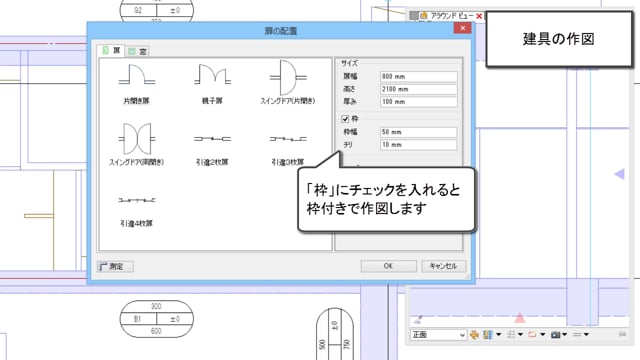Expand the grid icon dropdown arrow

coord(520,335)
